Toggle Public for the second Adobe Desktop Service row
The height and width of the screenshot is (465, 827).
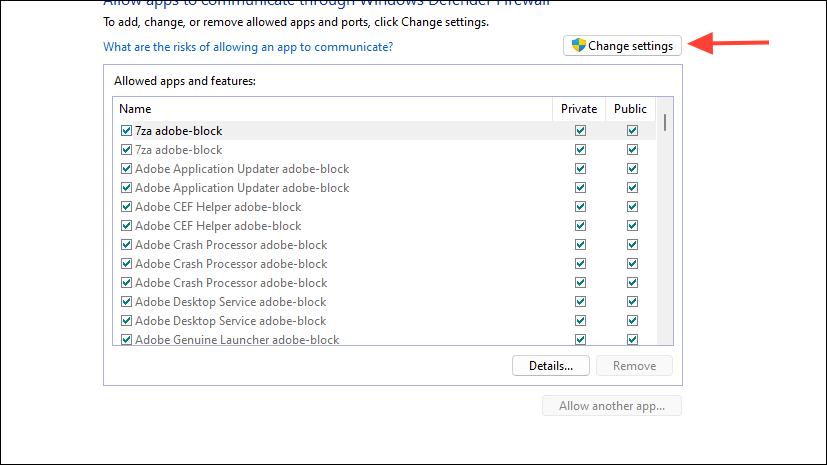[x=632, y=321]
